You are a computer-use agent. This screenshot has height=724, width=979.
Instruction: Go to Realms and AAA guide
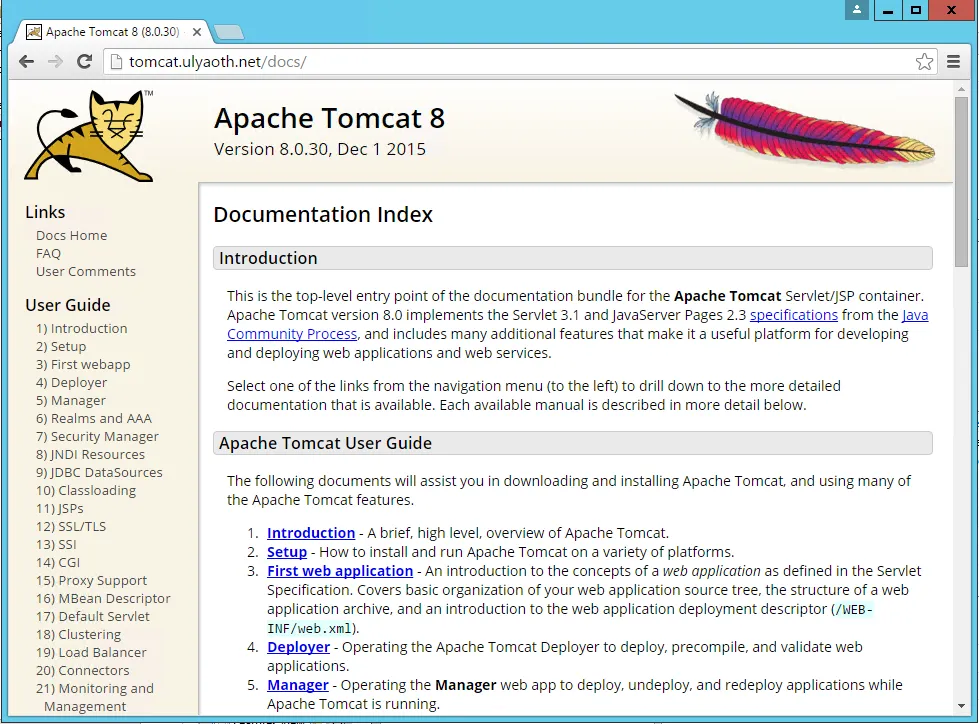[94, 419]
